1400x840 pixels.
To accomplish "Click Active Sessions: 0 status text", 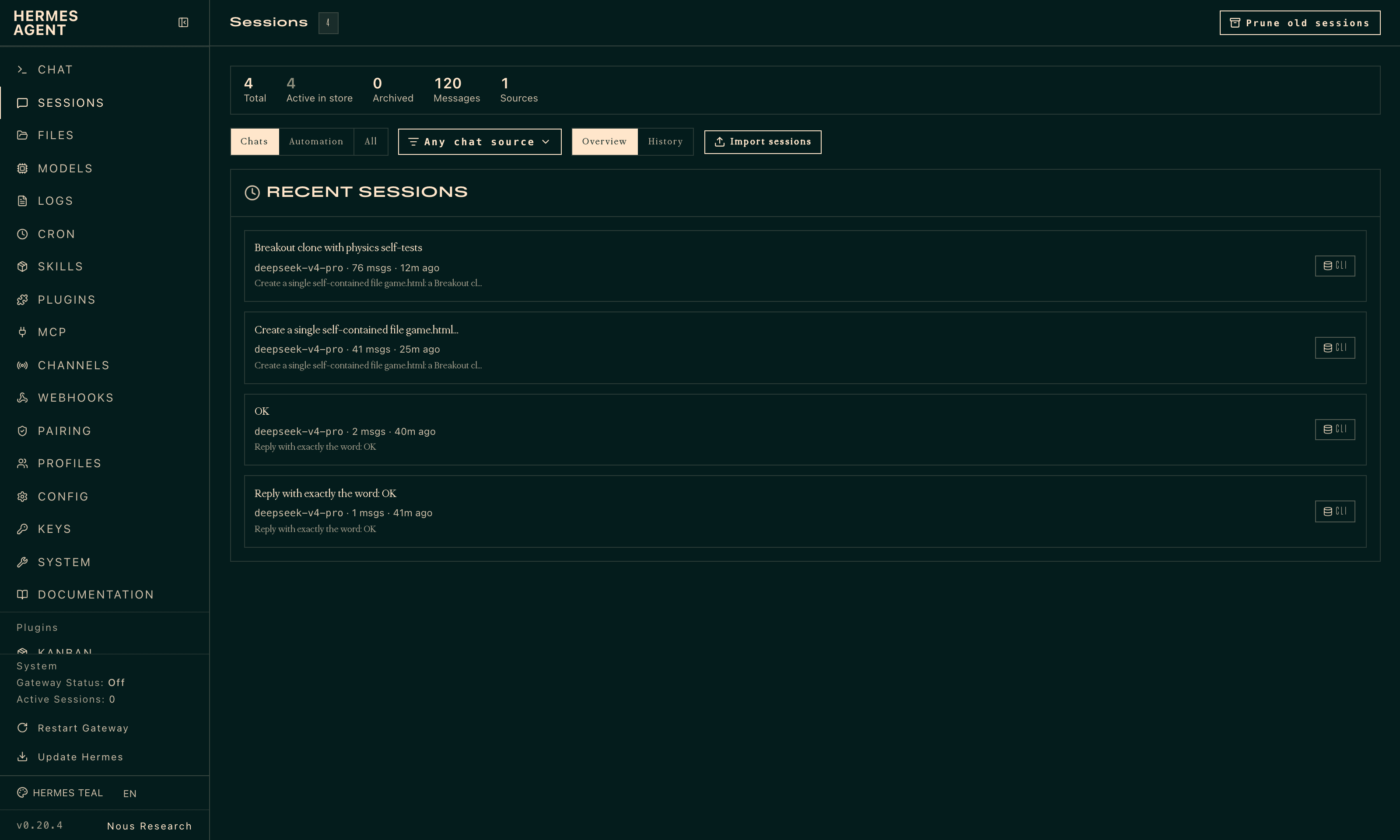I will point(66,700).
